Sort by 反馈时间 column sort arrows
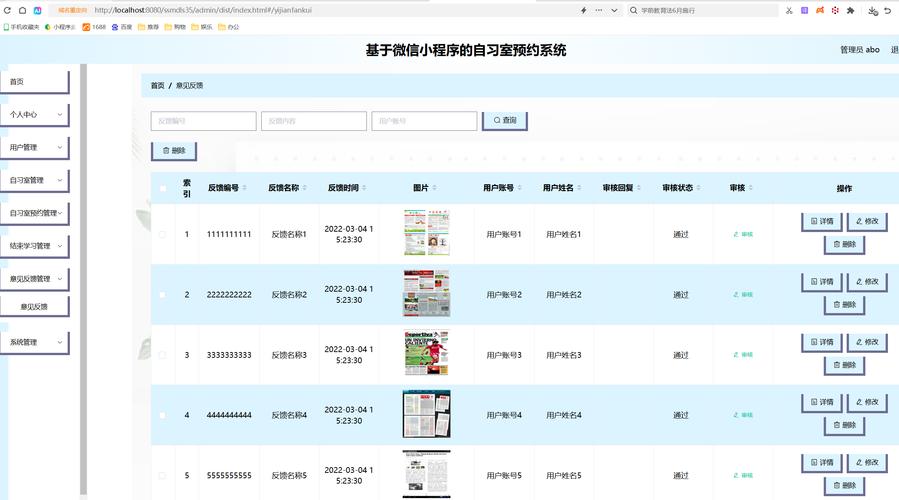Viewport: 899px width, 500px height. 364,188
